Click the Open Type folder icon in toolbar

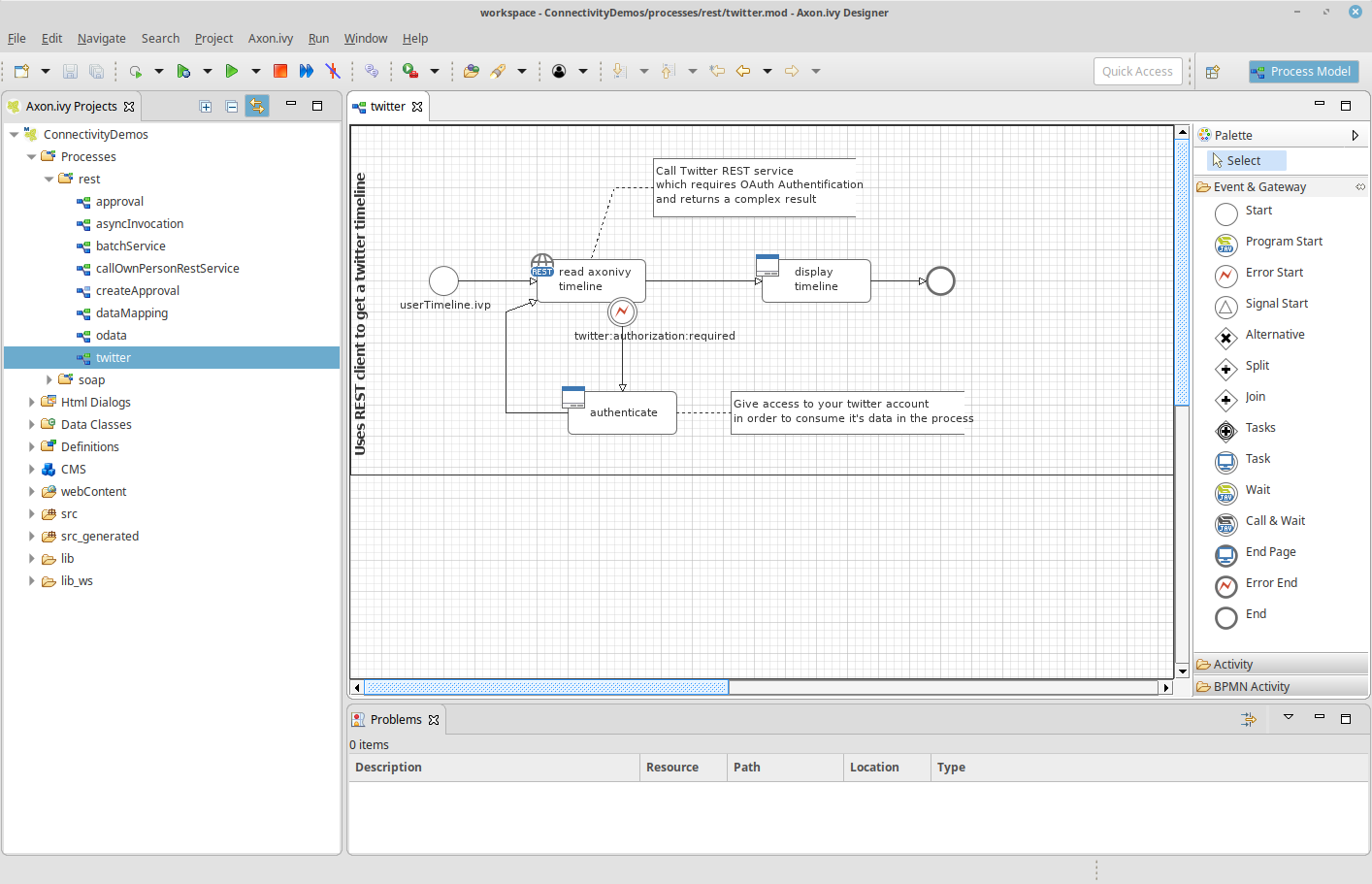(472, 71)
